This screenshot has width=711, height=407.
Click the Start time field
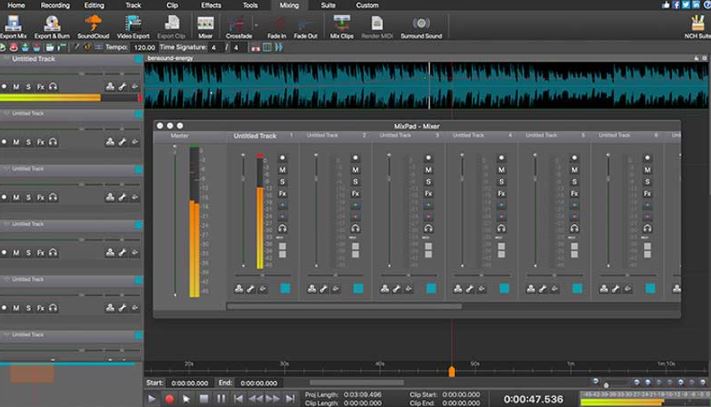point(190,383)
